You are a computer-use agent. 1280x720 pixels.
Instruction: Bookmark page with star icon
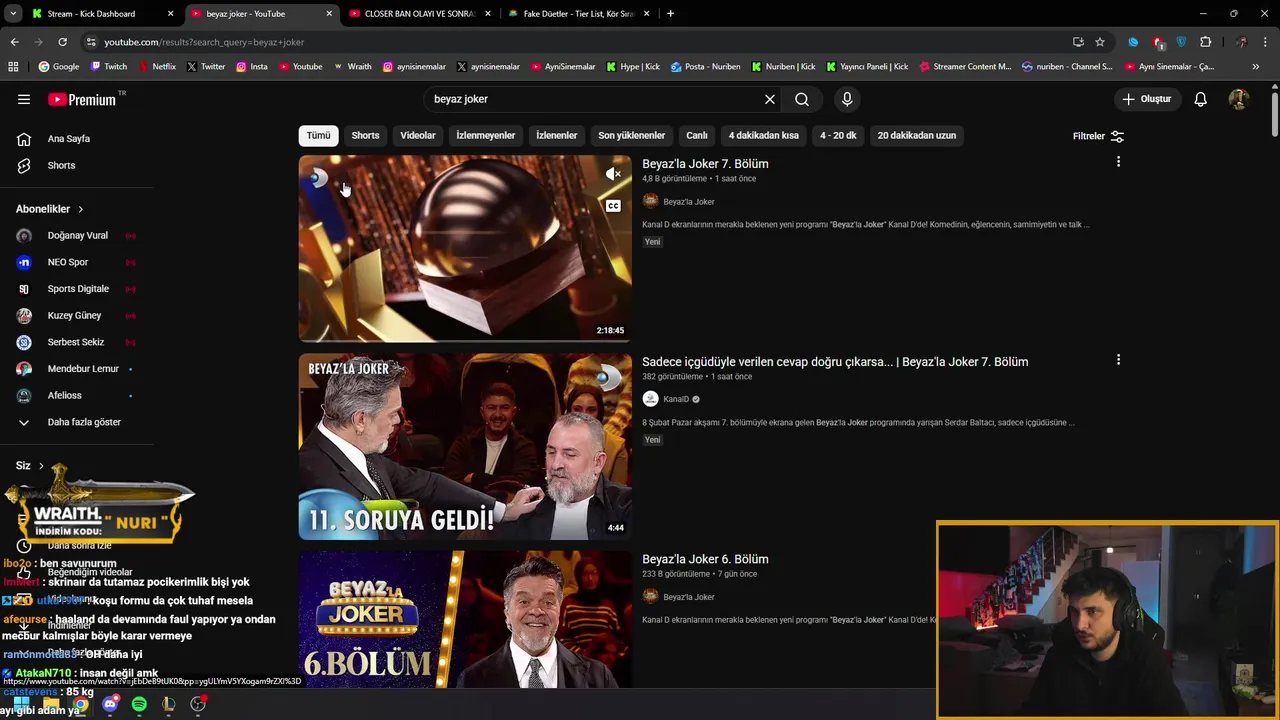pos(1100,42)
